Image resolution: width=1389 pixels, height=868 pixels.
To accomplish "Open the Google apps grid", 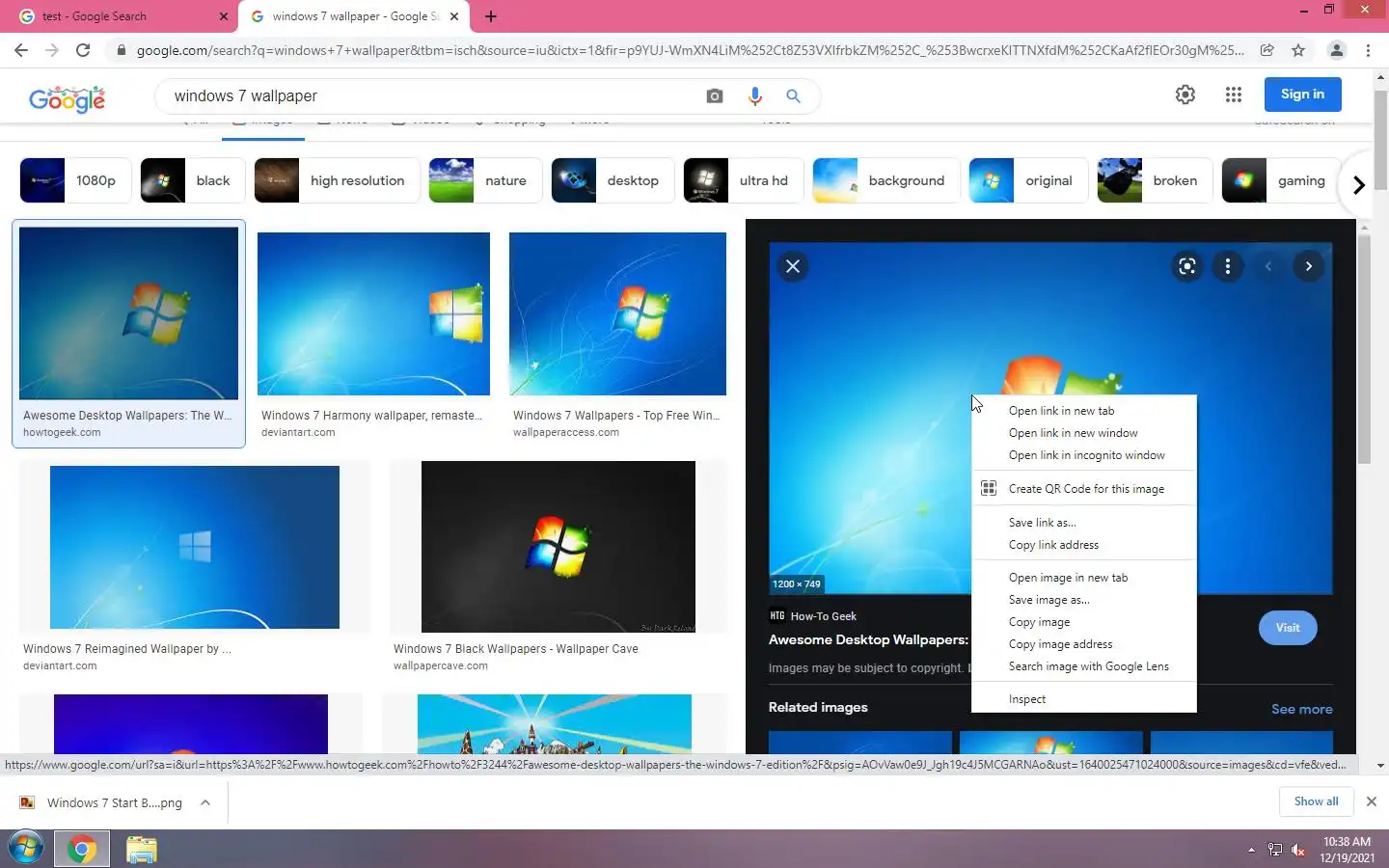I will (x=1234, y=95).
